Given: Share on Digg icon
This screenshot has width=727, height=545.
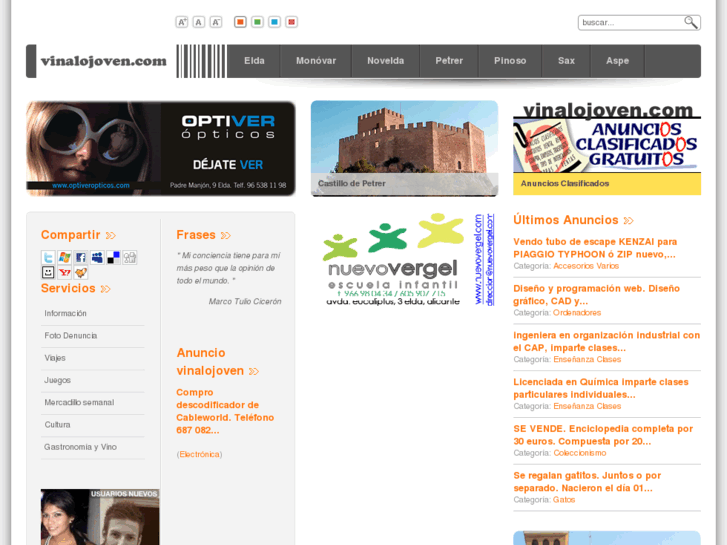Looking at the screenshot, I should 130,257.
